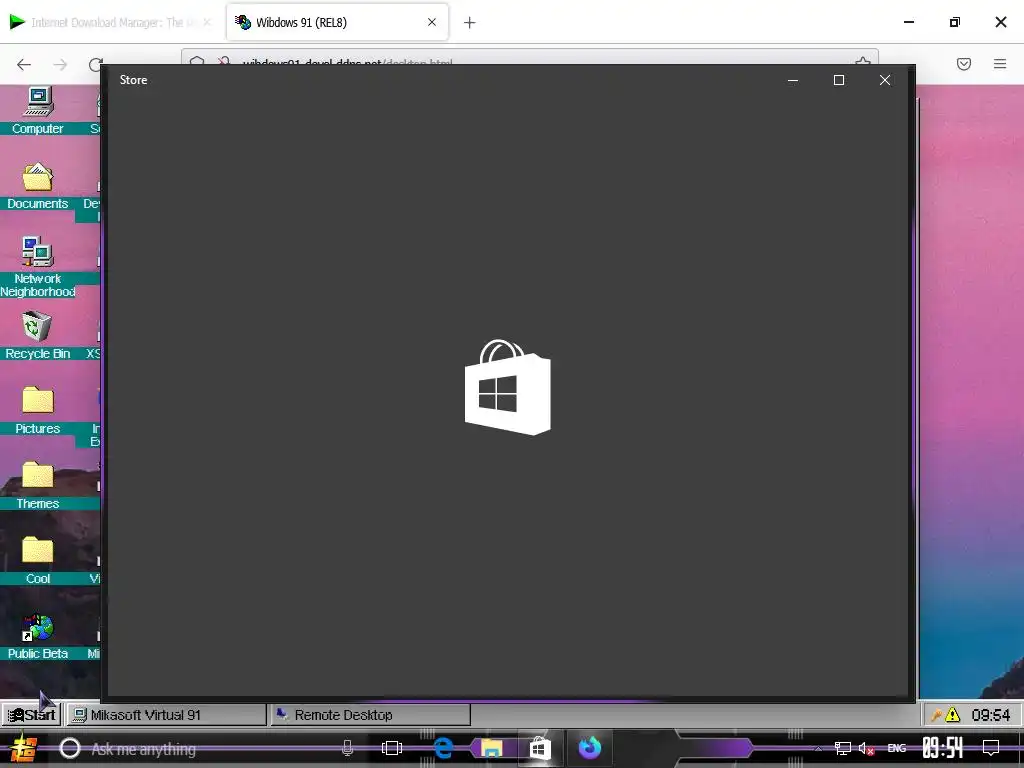This screenshot has height=768, width=1024.
Task: Click the muted volume icon in tray
Action: pyautogui.click(x=867, y=748)
